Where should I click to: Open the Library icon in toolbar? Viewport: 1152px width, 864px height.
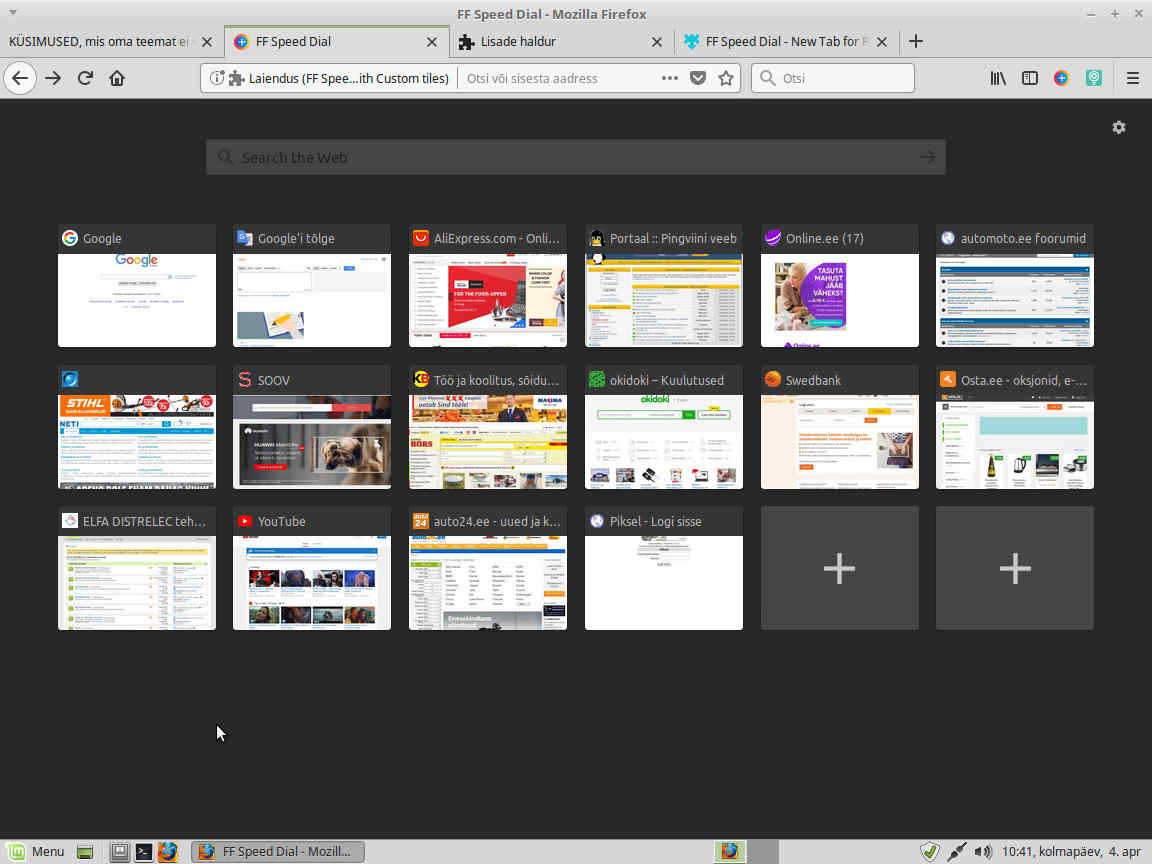(998, 78)
